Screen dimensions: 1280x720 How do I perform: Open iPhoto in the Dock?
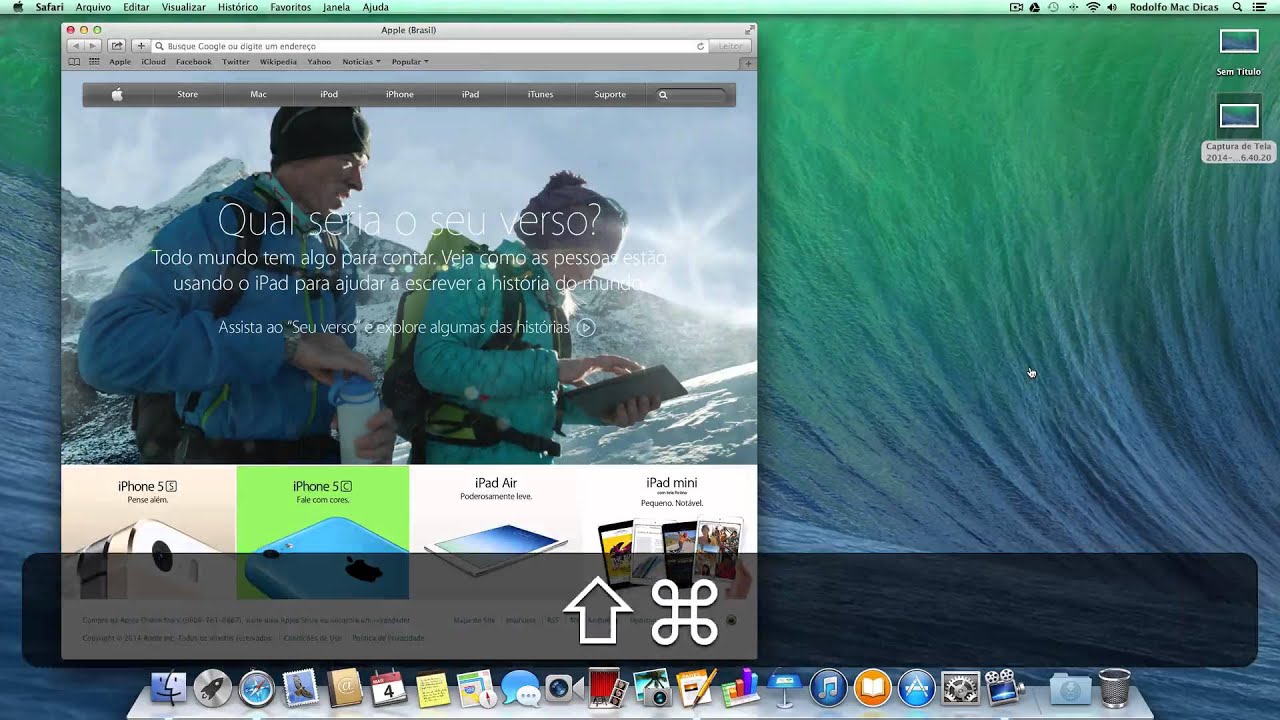coord(652,688)
